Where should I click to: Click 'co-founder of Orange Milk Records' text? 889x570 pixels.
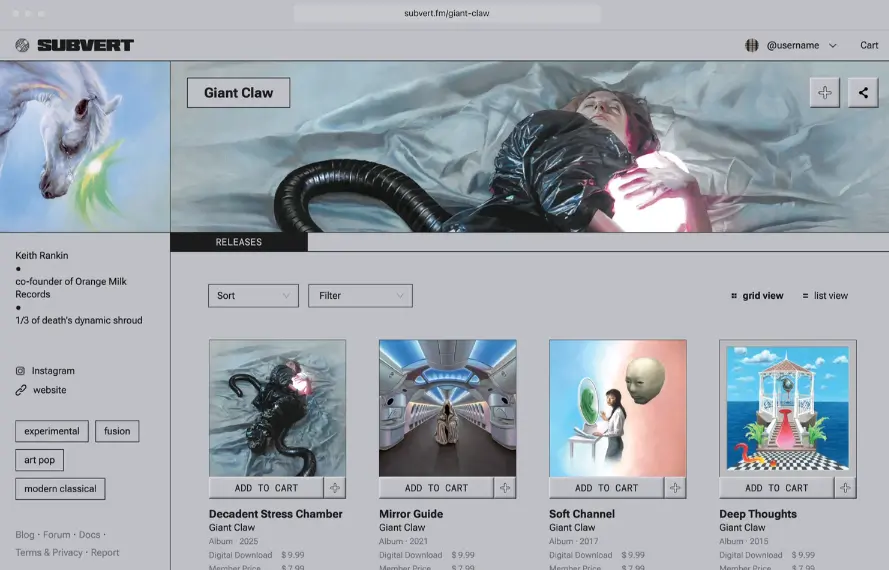point(71,288)
